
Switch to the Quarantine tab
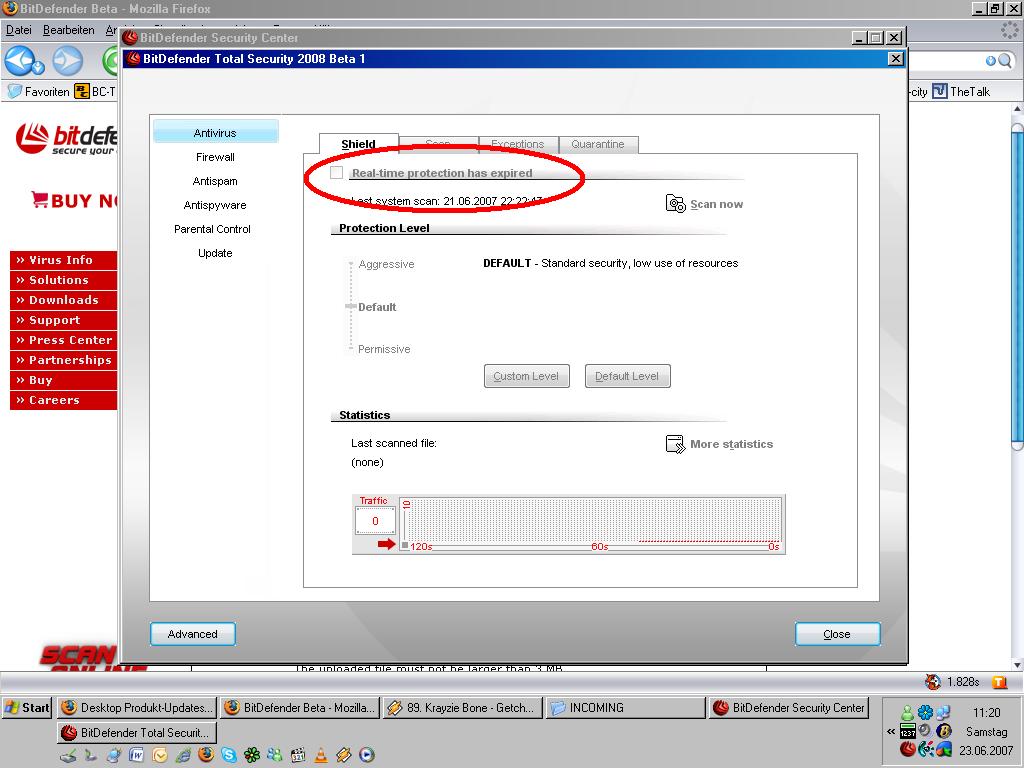[x=598, y=144]
